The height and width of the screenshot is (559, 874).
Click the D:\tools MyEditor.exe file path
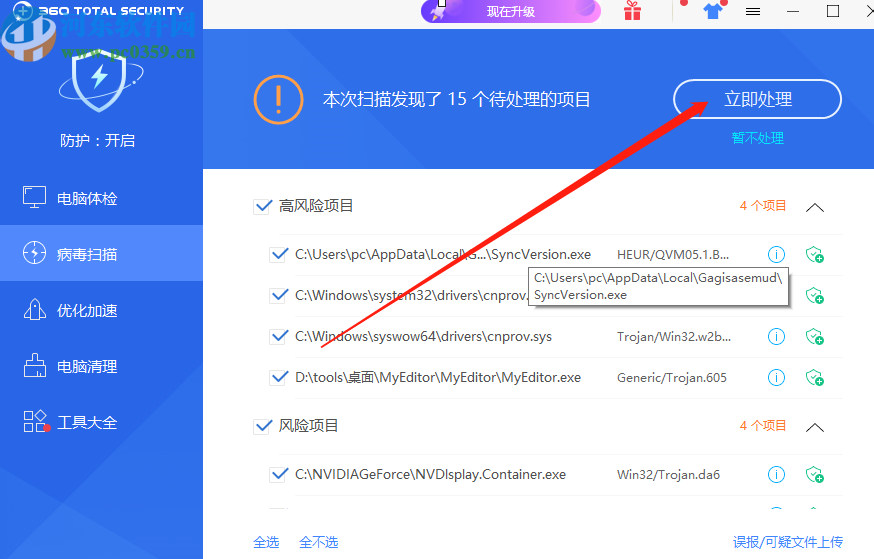click(x=438, y=378)
